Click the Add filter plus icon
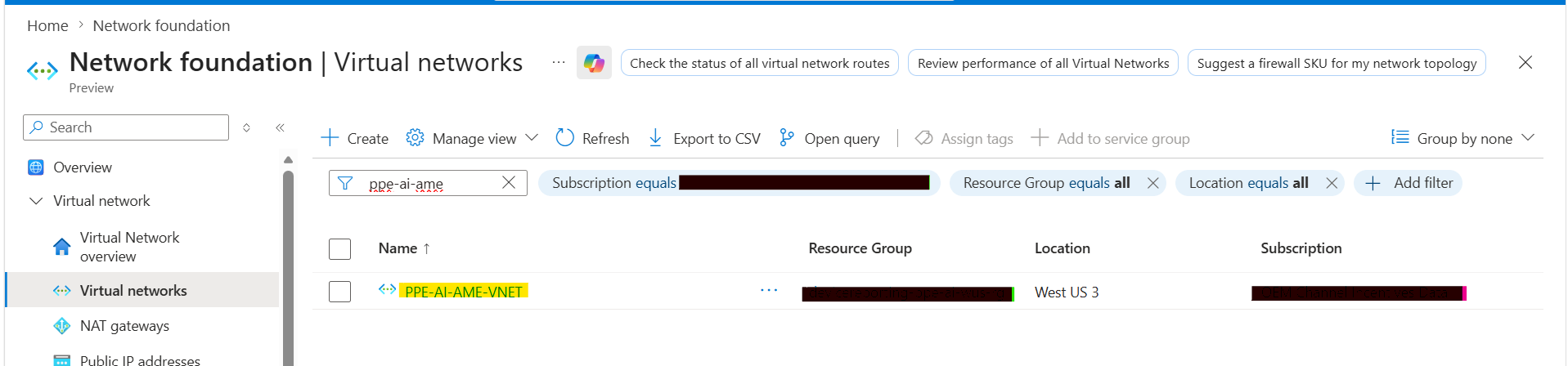The width and height of the screenshot is (1568, 366). coord(1373,183)
